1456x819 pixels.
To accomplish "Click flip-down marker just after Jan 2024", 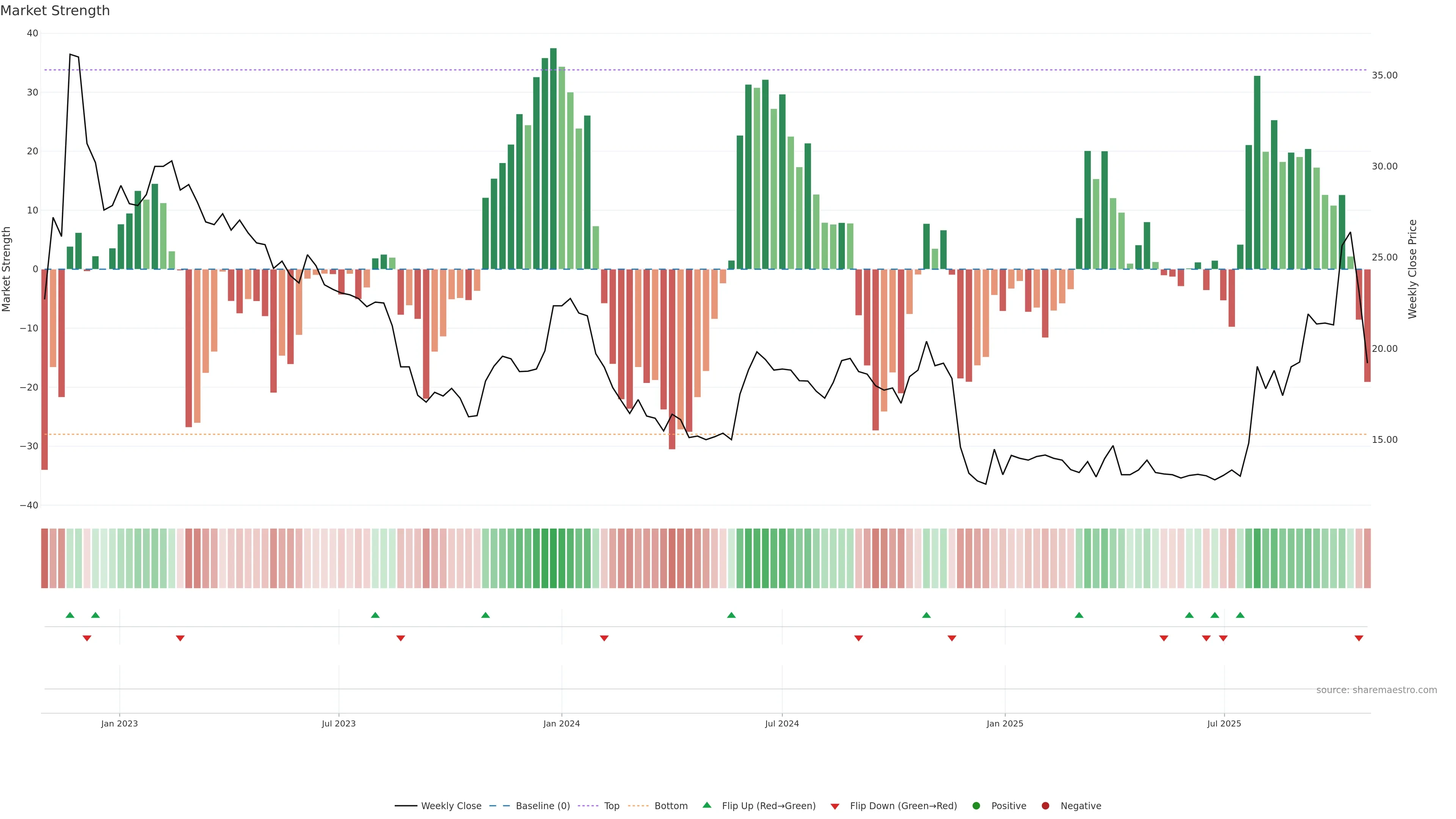I will coord(604,638).
